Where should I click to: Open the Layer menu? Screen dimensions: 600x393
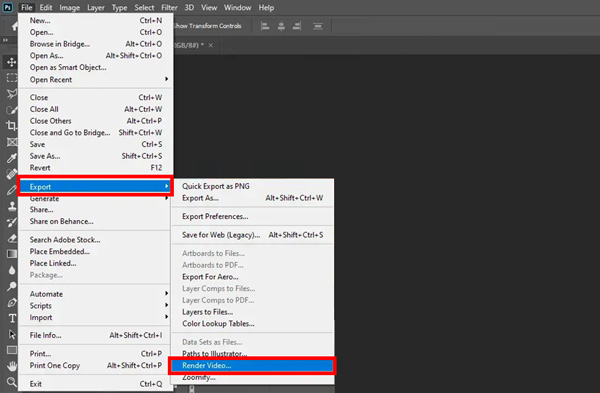click(x=95, y=7)
